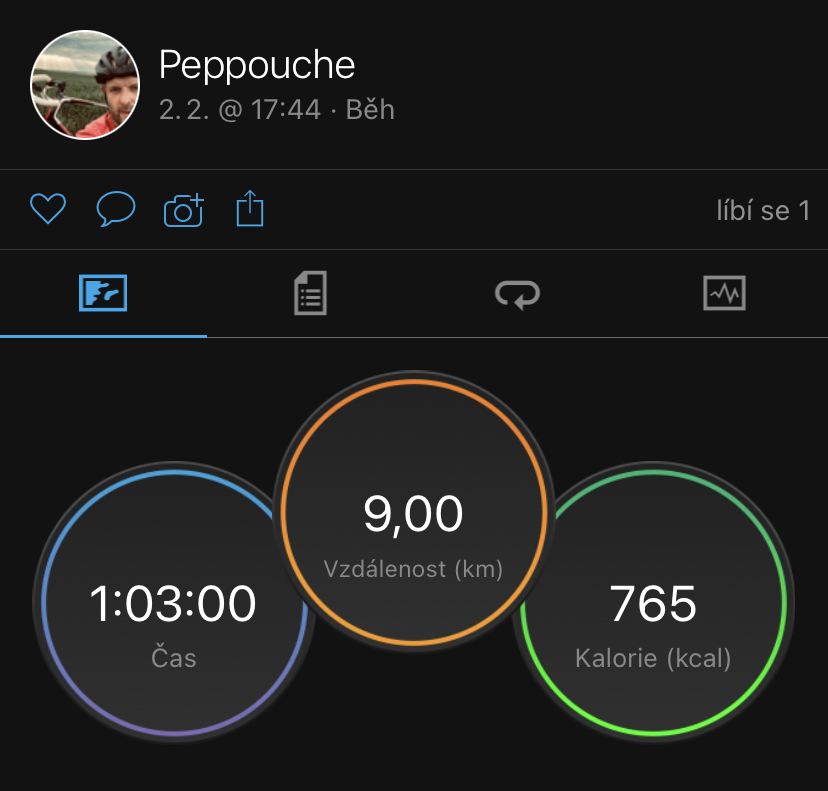Switch to the stats list tab
The height and width of the screenshot is (791, 828).
click(310, 293)
